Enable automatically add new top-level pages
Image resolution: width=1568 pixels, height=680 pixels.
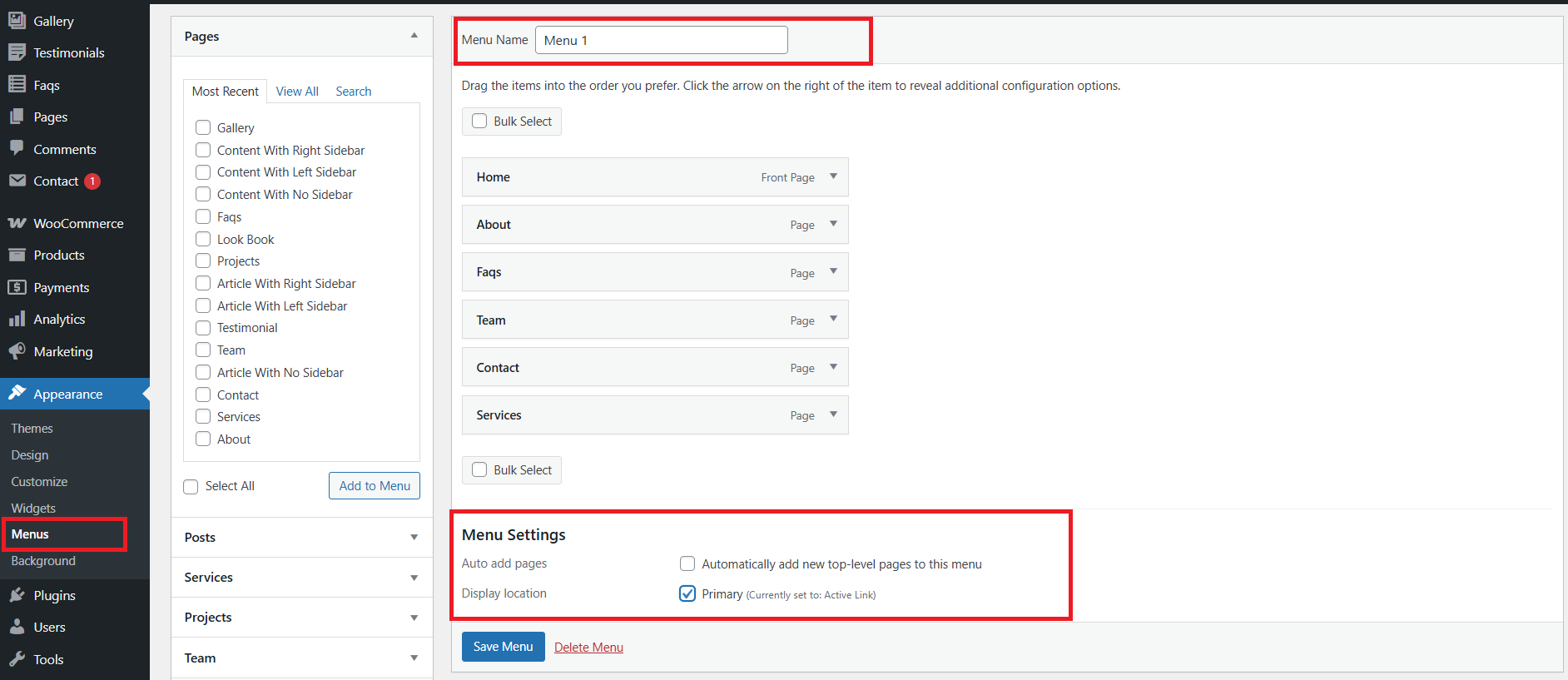pos(687,563)
